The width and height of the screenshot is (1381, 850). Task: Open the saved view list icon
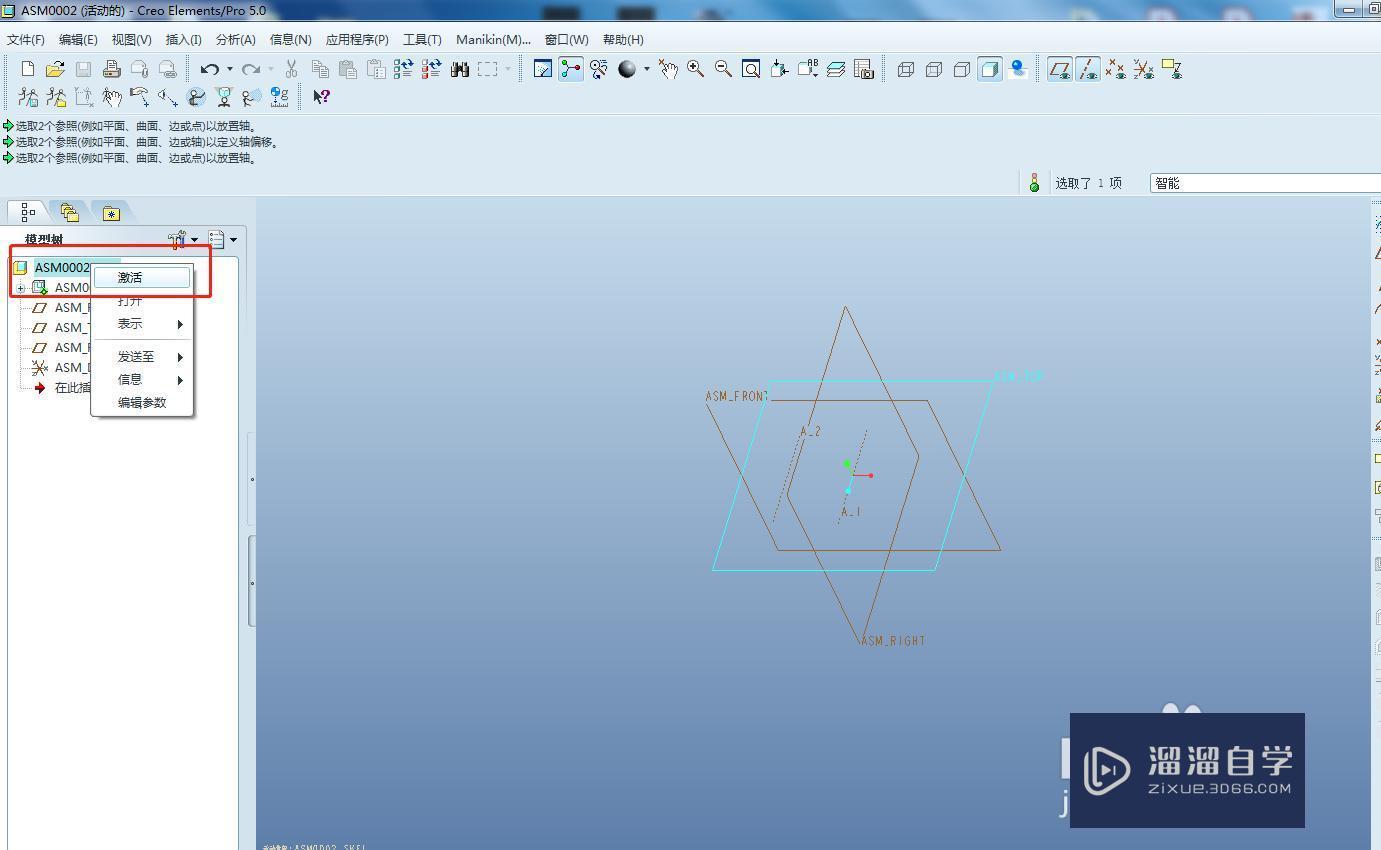click(808, 69)
